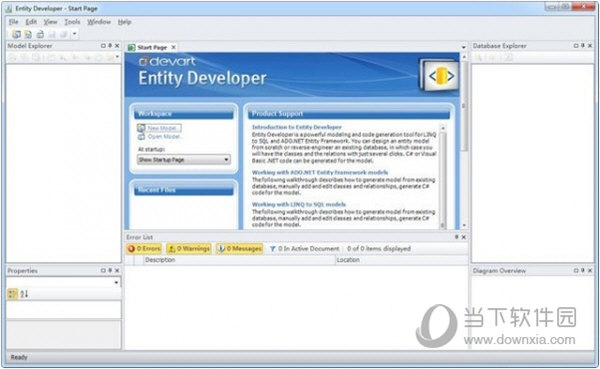The height and width of the screenshot is (369, 600).
Task: Open the Properties object selector combo box
Action: (x=64, y=282)
